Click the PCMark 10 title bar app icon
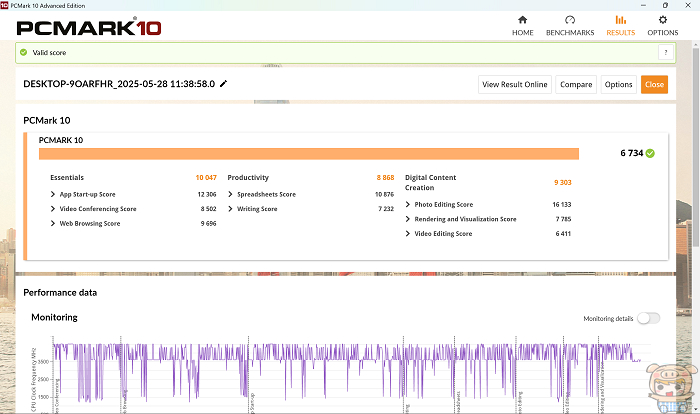 click(x=4, y=5)
